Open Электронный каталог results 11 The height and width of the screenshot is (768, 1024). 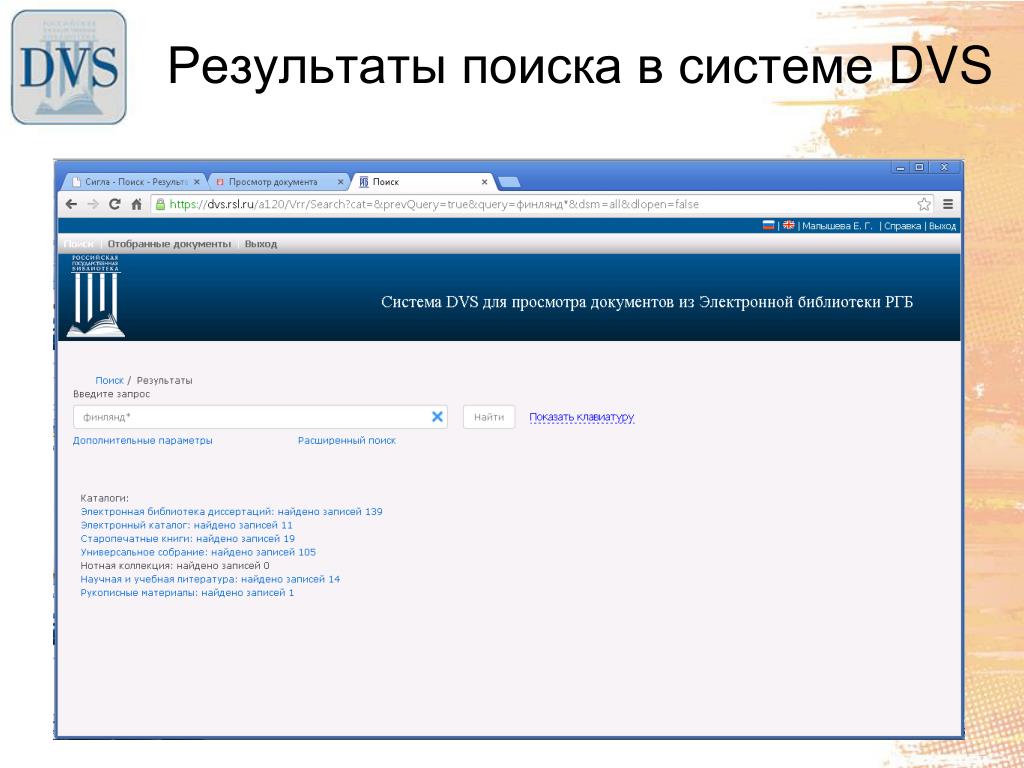[x=186, y=525]
